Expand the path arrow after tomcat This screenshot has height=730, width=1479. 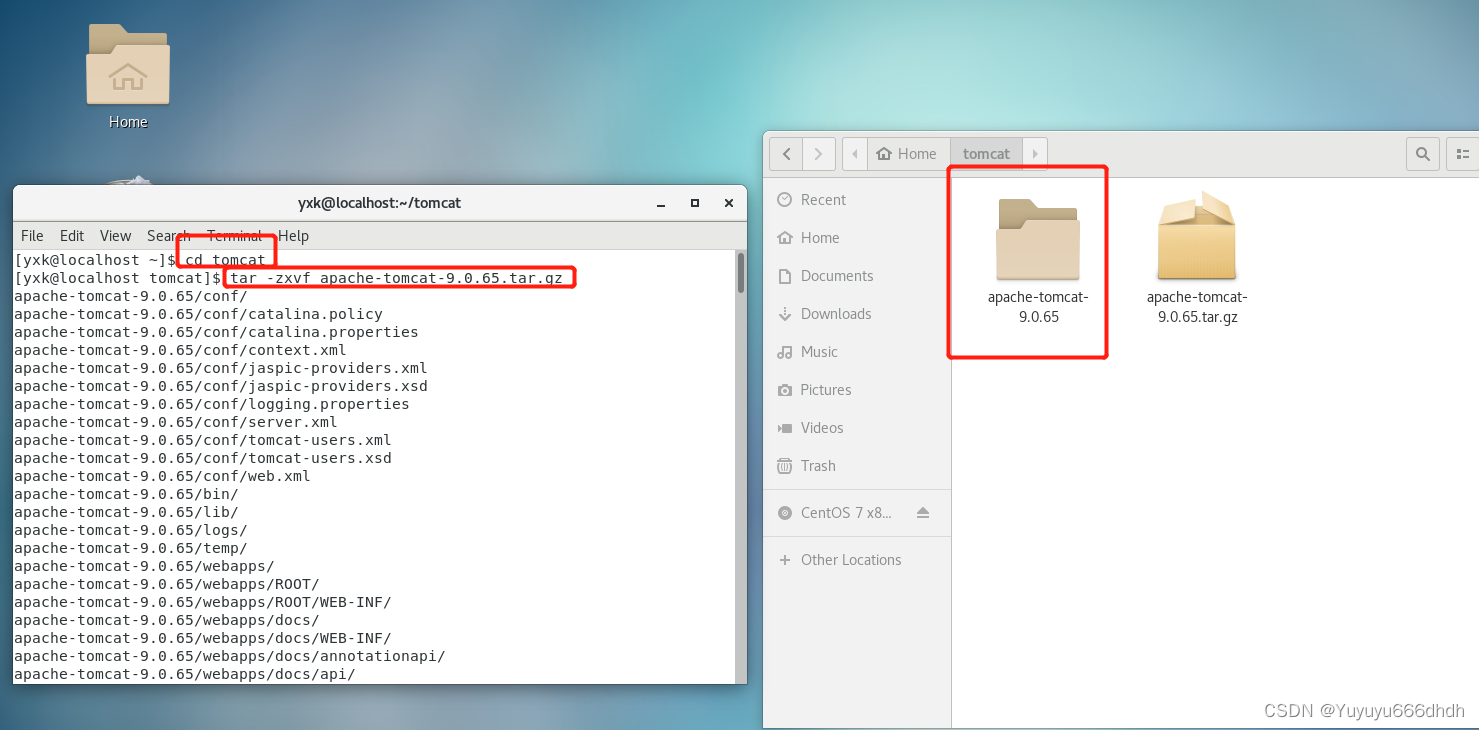(1035, 153)
